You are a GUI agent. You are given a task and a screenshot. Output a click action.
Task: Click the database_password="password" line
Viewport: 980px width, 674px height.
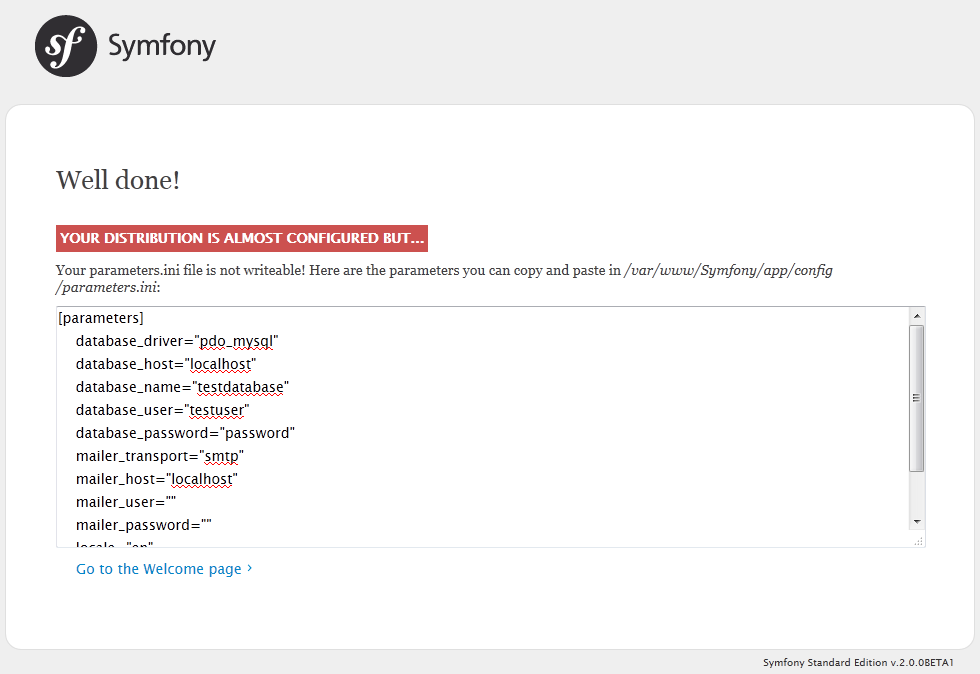point(185,433)
